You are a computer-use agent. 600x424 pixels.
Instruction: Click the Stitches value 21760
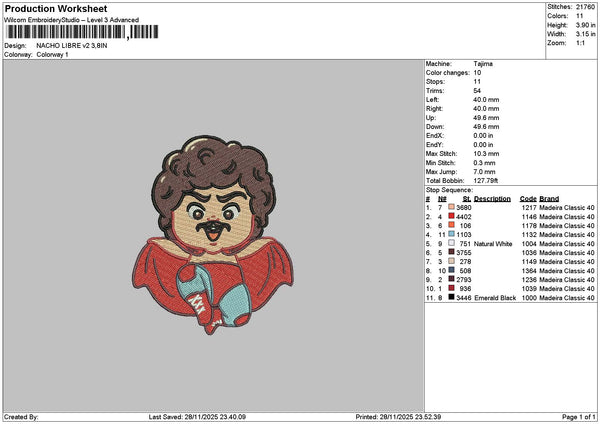click(x=585, y=7)
